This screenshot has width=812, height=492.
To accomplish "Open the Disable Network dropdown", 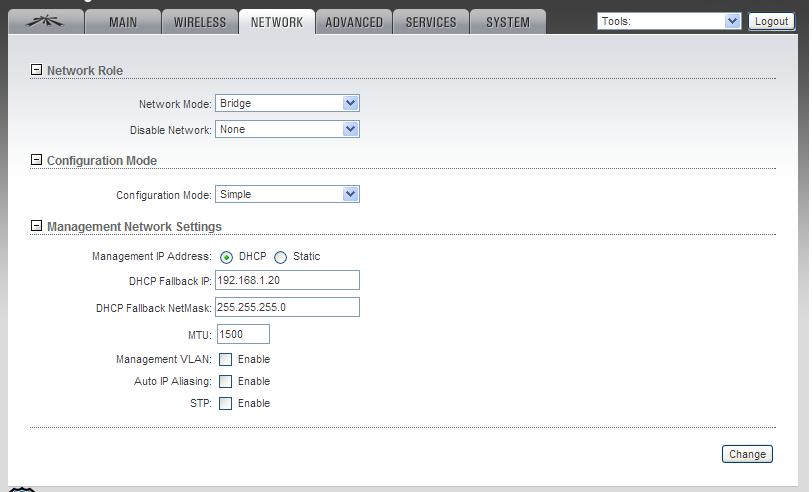I will click(287, 129).
